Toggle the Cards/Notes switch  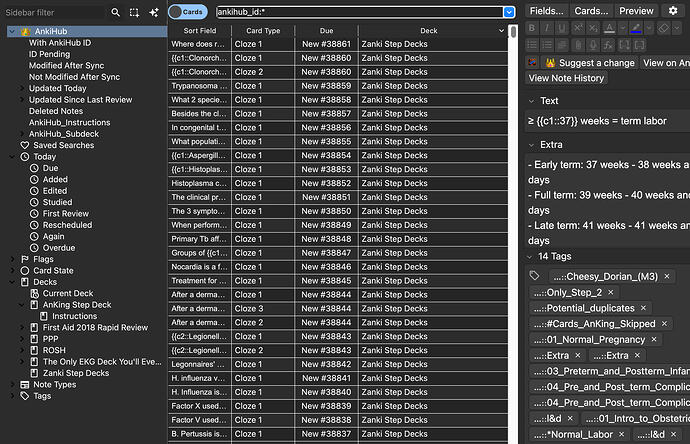tap(188, 12)
